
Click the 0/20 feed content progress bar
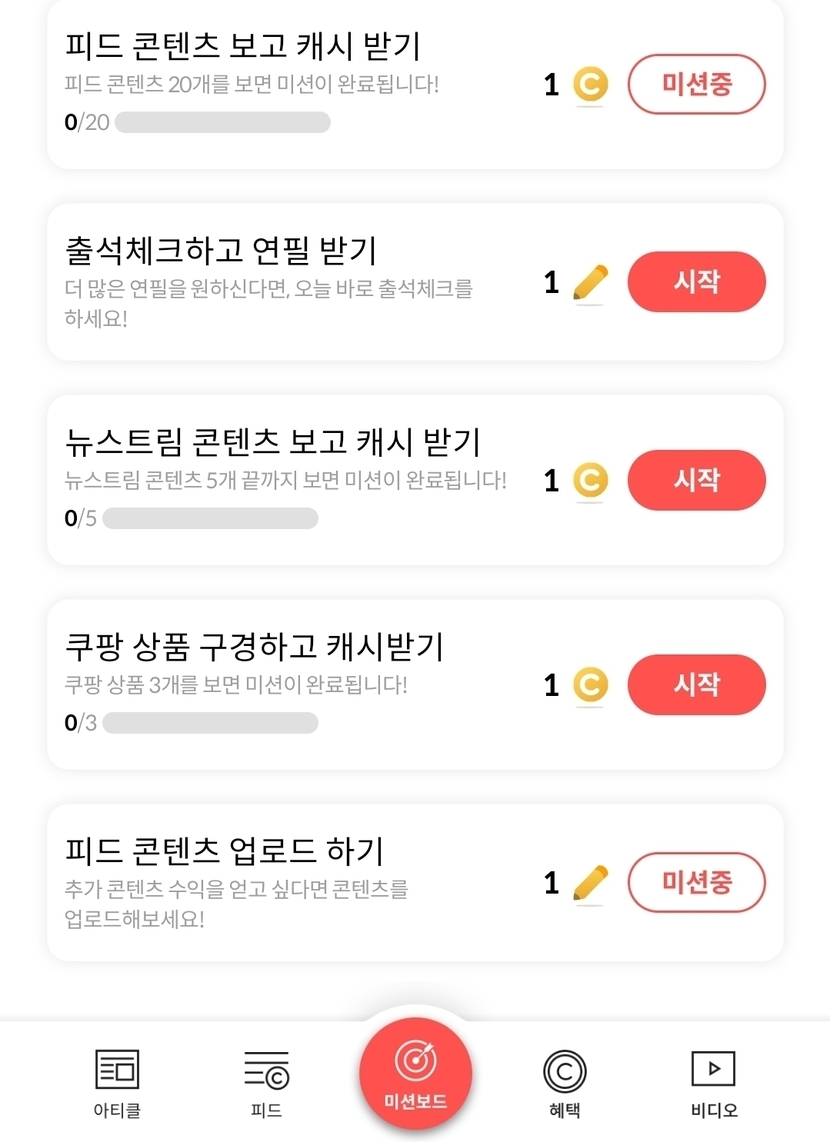click(x=222, y=123)
